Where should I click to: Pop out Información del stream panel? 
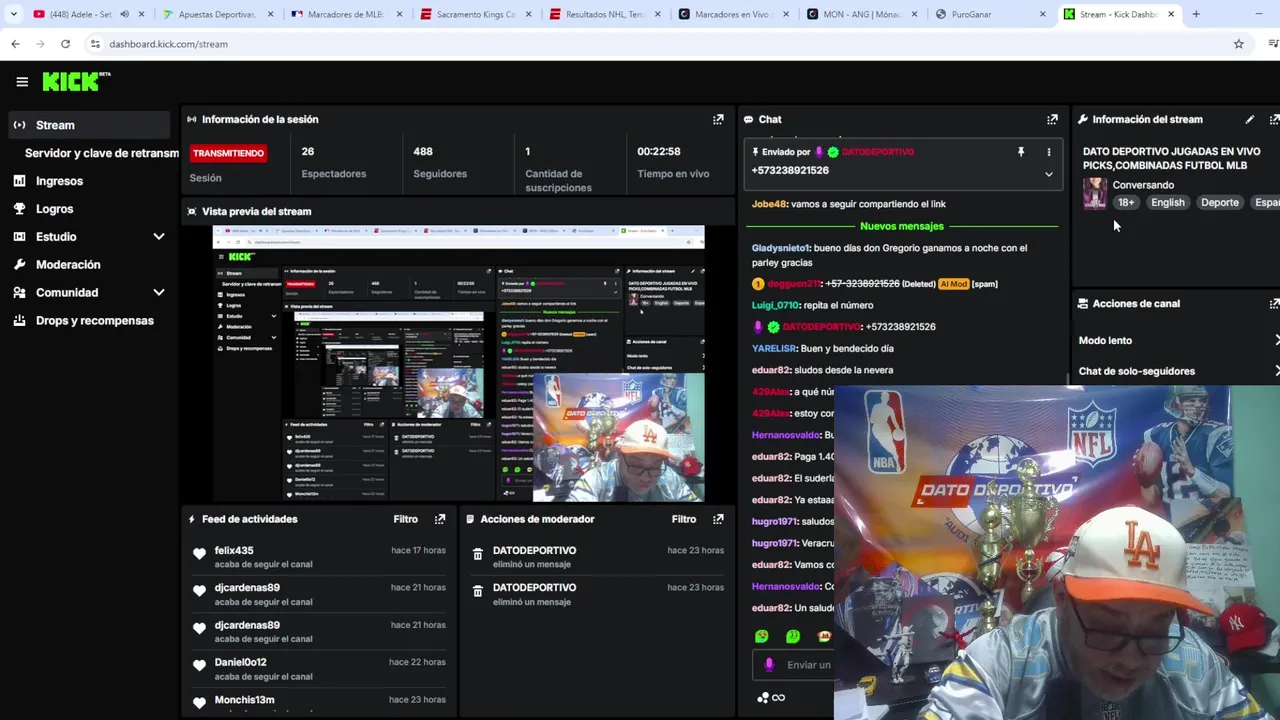pos(1274,119)
